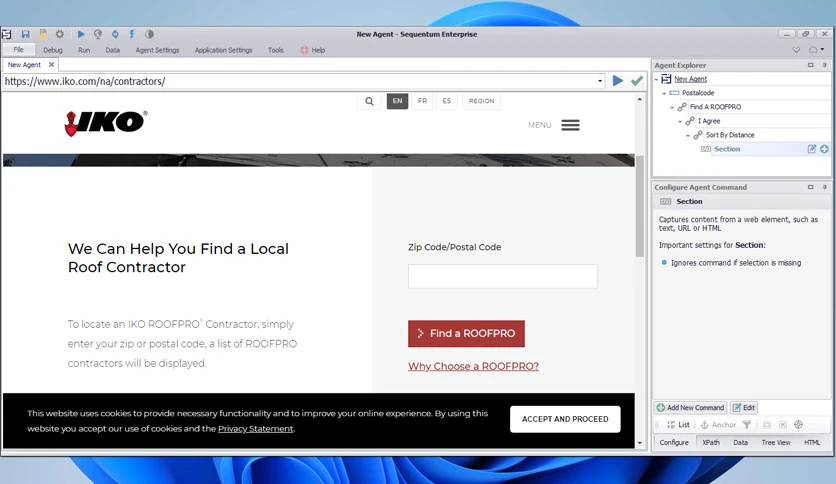Open the Help menu
This screenshot has height=484, width=836.
tap(312, 50)
